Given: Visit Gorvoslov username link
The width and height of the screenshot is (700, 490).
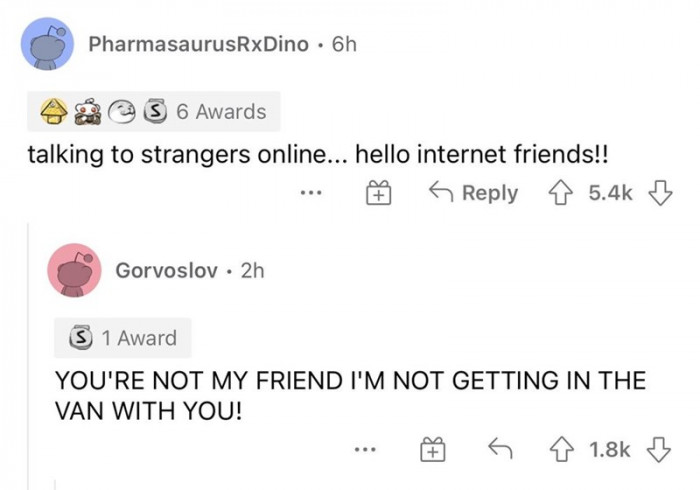Looking at the screenshot, I should click(x=166, y=270).
